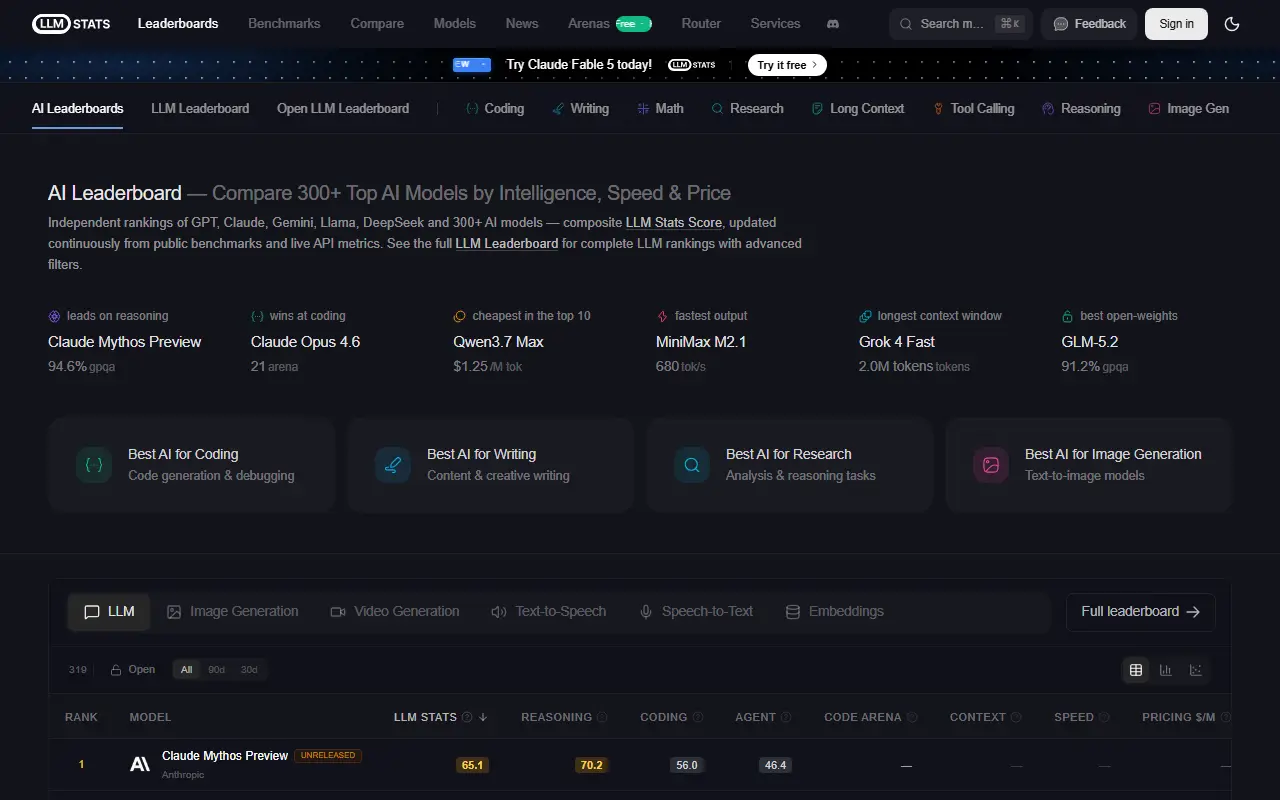Open the Compare nav item

pos(377,23)
